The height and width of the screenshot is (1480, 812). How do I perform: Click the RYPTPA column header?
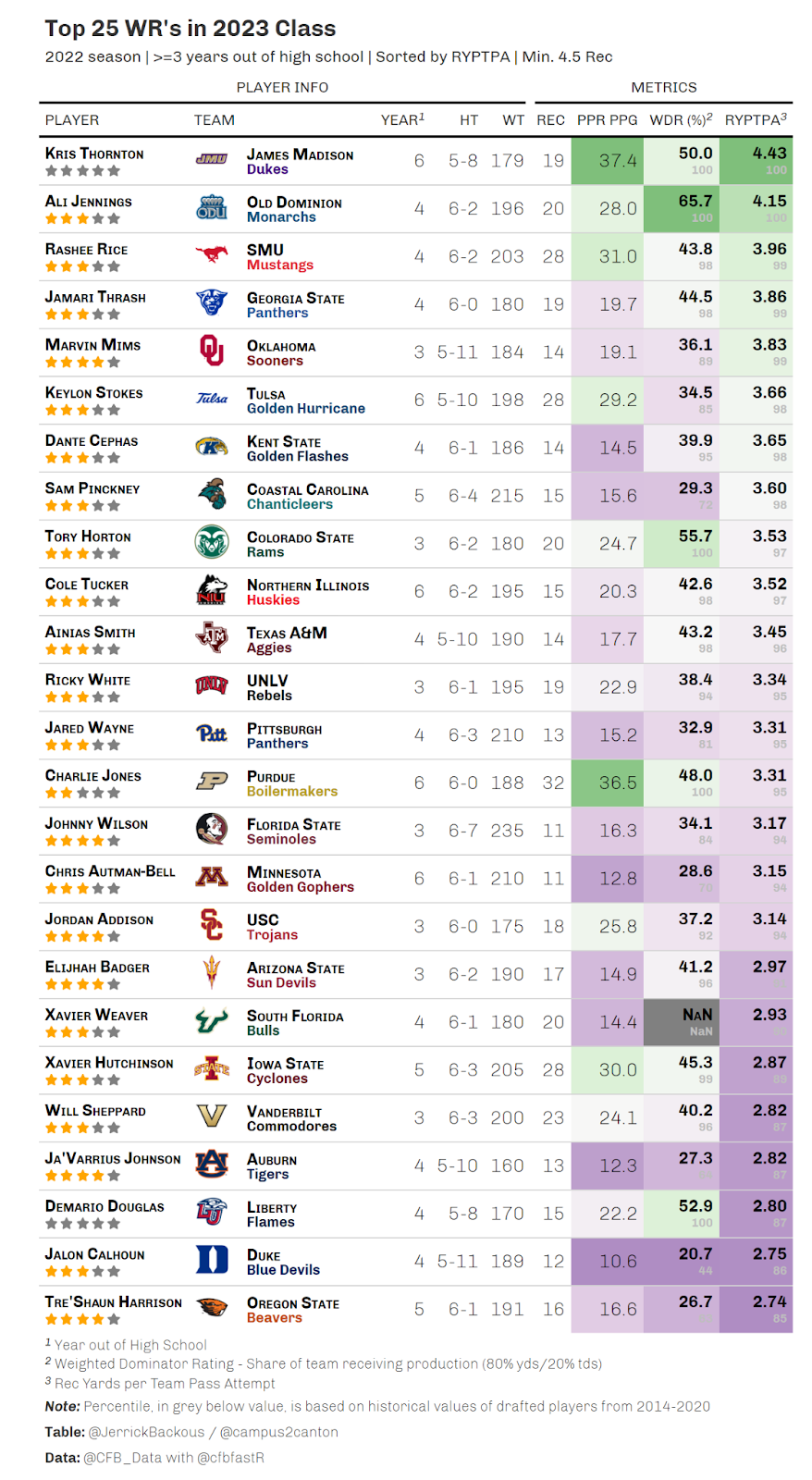click(756, 119)
